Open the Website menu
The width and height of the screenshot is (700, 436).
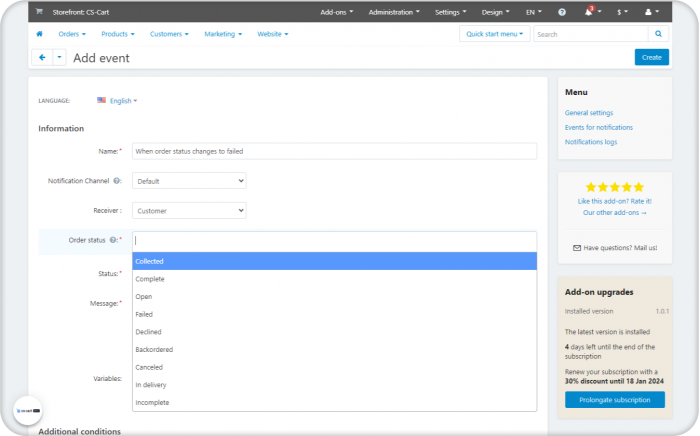(273, 34)
